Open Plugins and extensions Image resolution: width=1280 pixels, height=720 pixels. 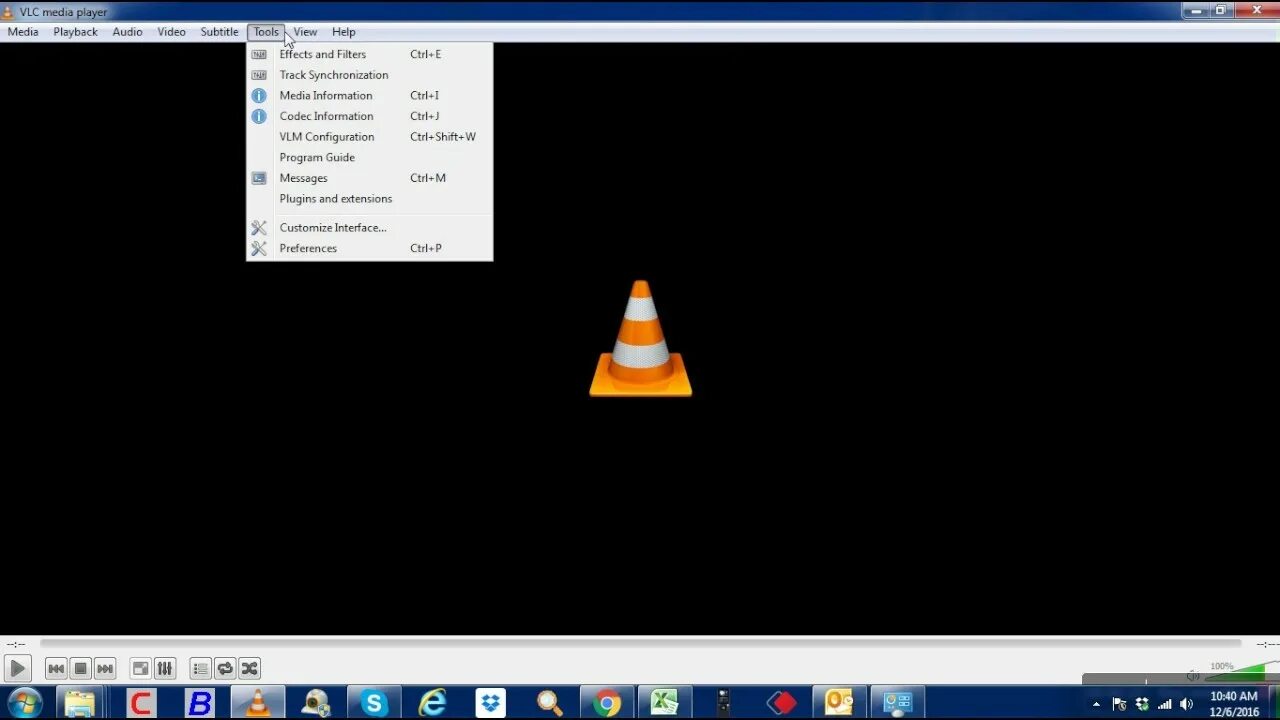(369, 199)
